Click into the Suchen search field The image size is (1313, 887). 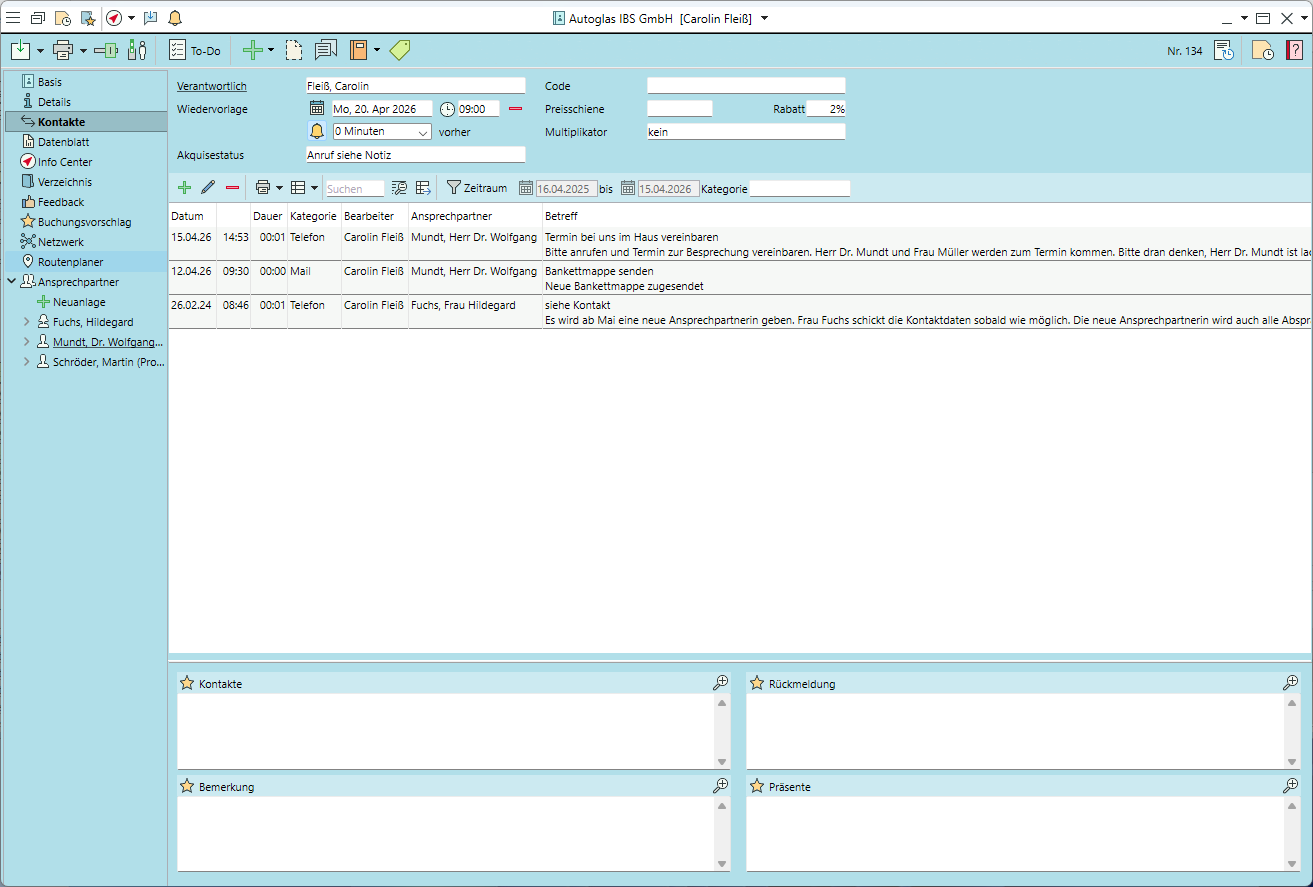(x=355, y=188)
